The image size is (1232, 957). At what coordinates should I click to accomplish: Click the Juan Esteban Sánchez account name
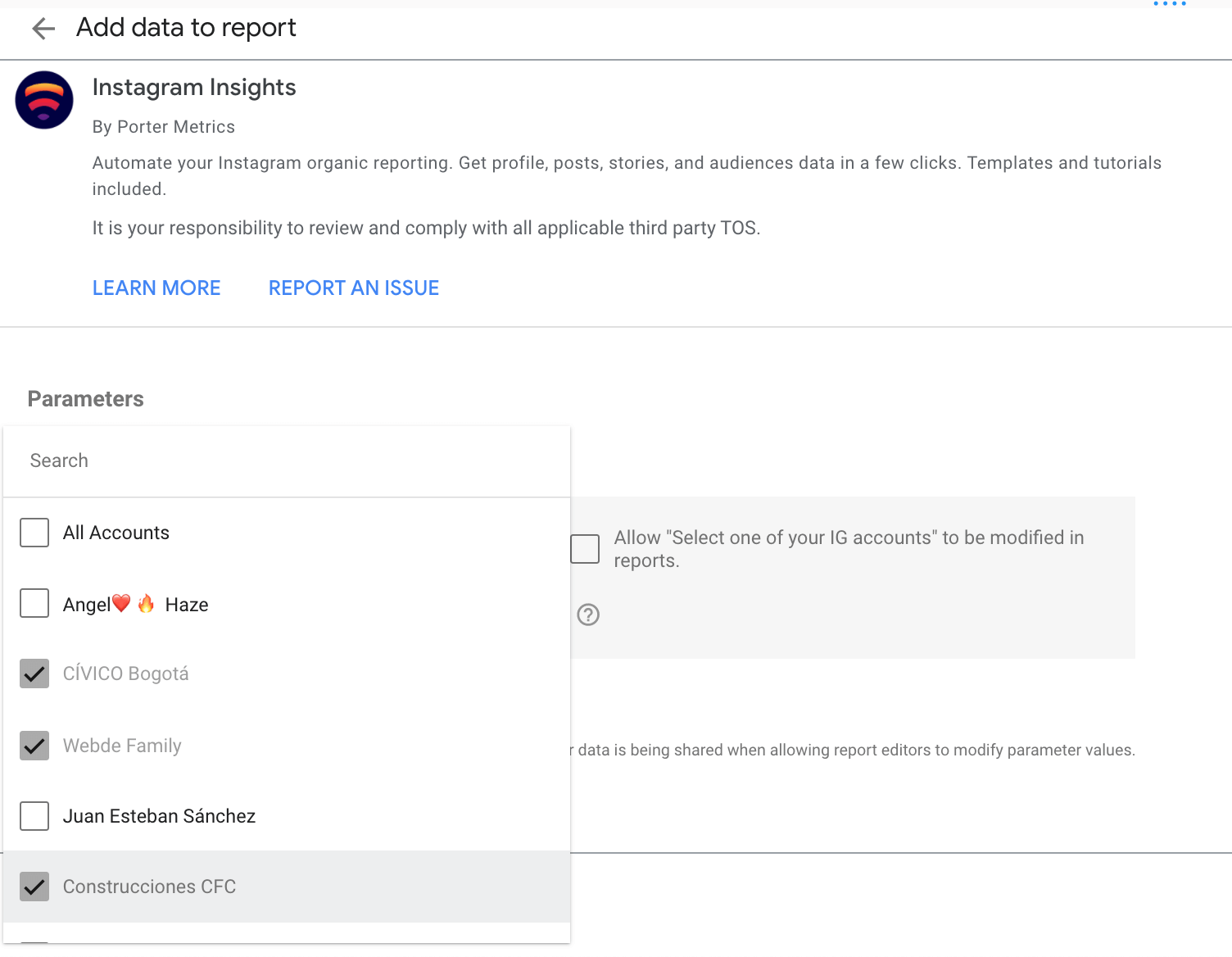(160, 816)
